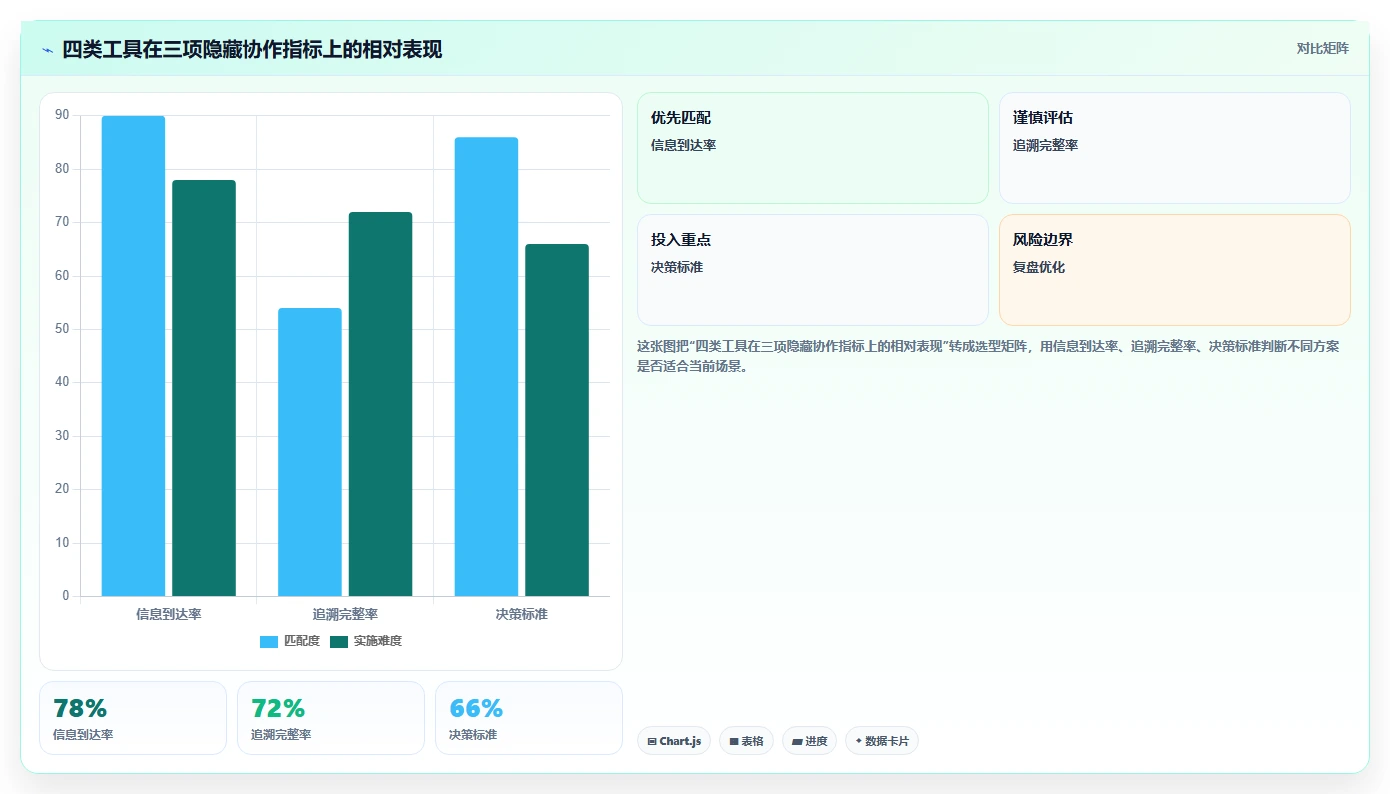This screenshot has height=794, width=1390.
Task: Click the blue 信息到达率 bar
Action: pyautogui.click(x=133, y=356)
